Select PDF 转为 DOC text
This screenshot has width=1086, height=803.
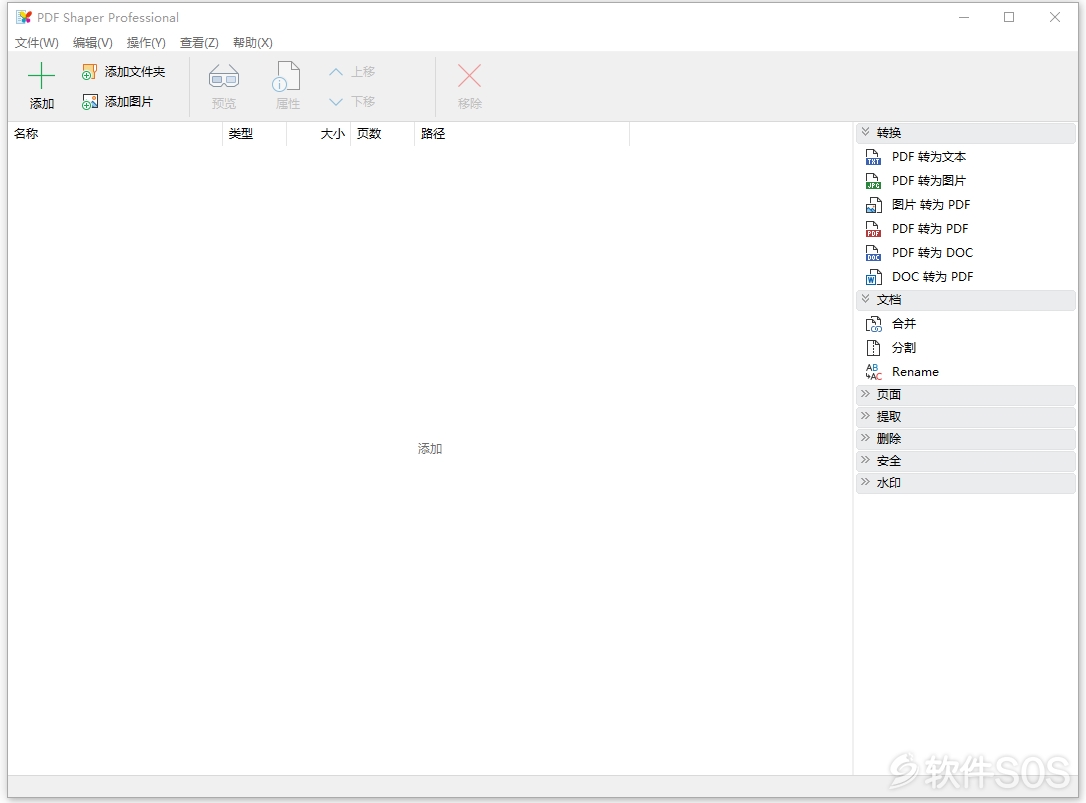click(932, 253)
